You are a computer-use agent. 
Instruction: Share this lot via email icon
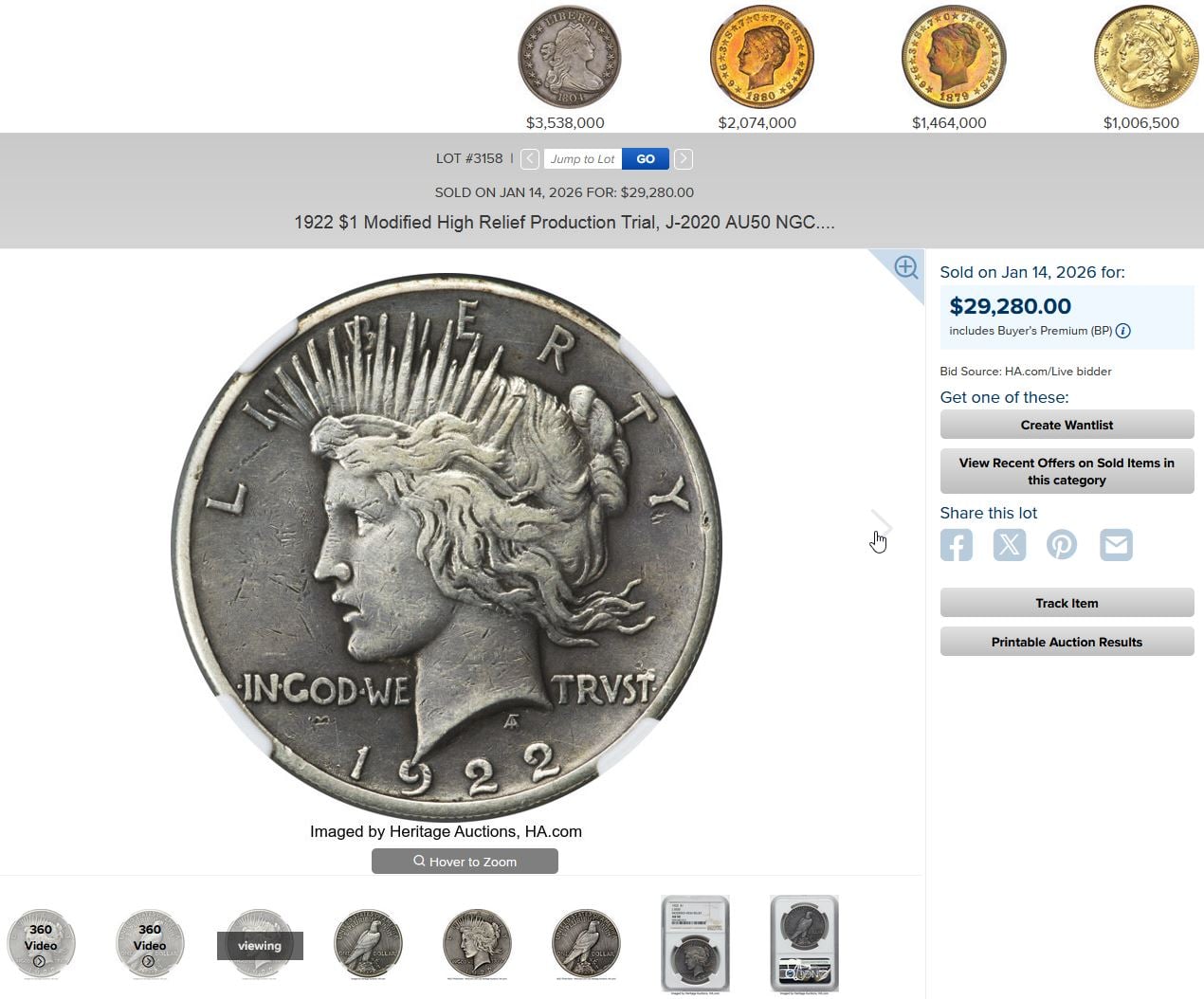(x=1116, y=545)
